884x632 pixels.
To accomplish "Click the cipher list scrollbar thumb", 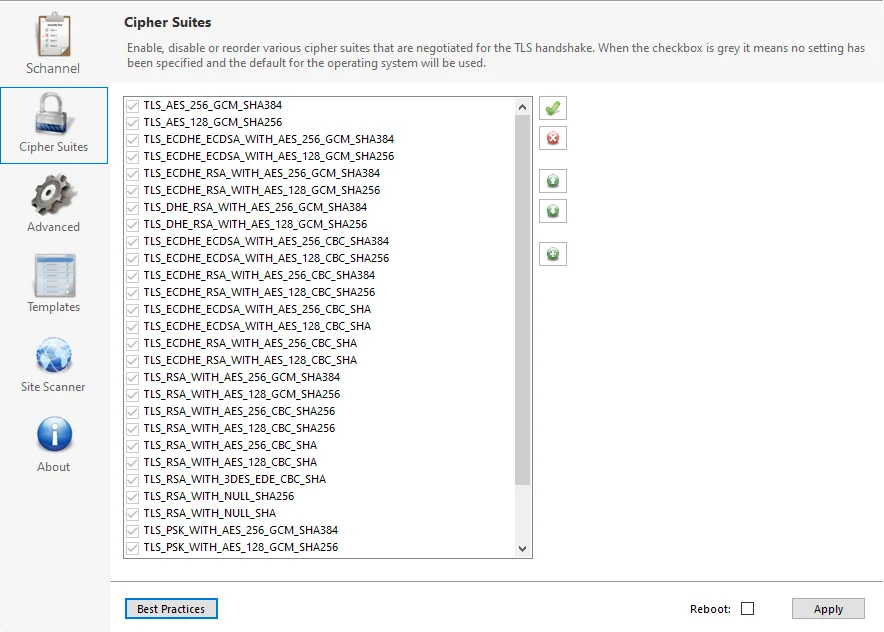I will (x=523, y=299).
